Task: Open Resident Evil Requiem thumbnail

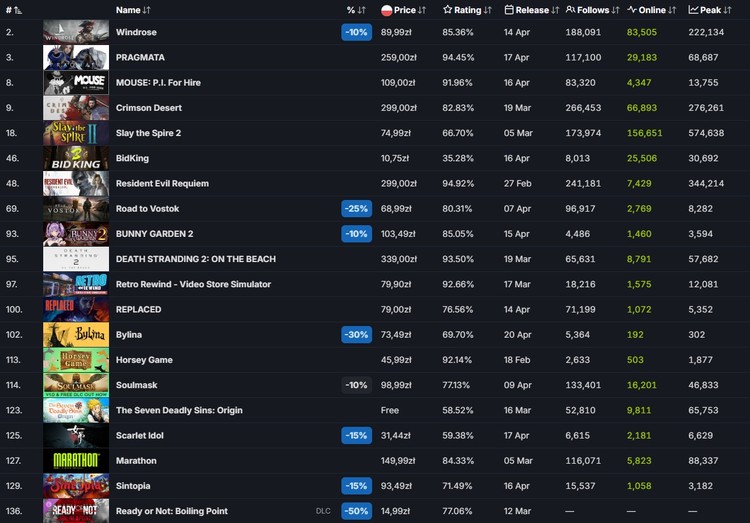Action: [x=76, y=184]
